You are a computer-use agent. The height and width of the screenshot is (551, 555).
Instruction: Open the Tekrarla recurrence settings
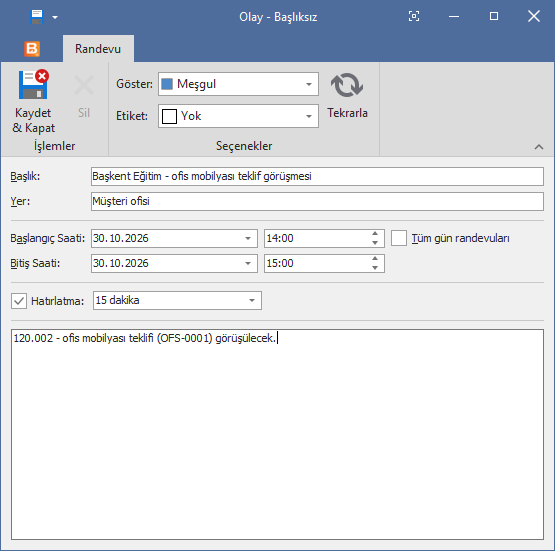coord(347,96)
